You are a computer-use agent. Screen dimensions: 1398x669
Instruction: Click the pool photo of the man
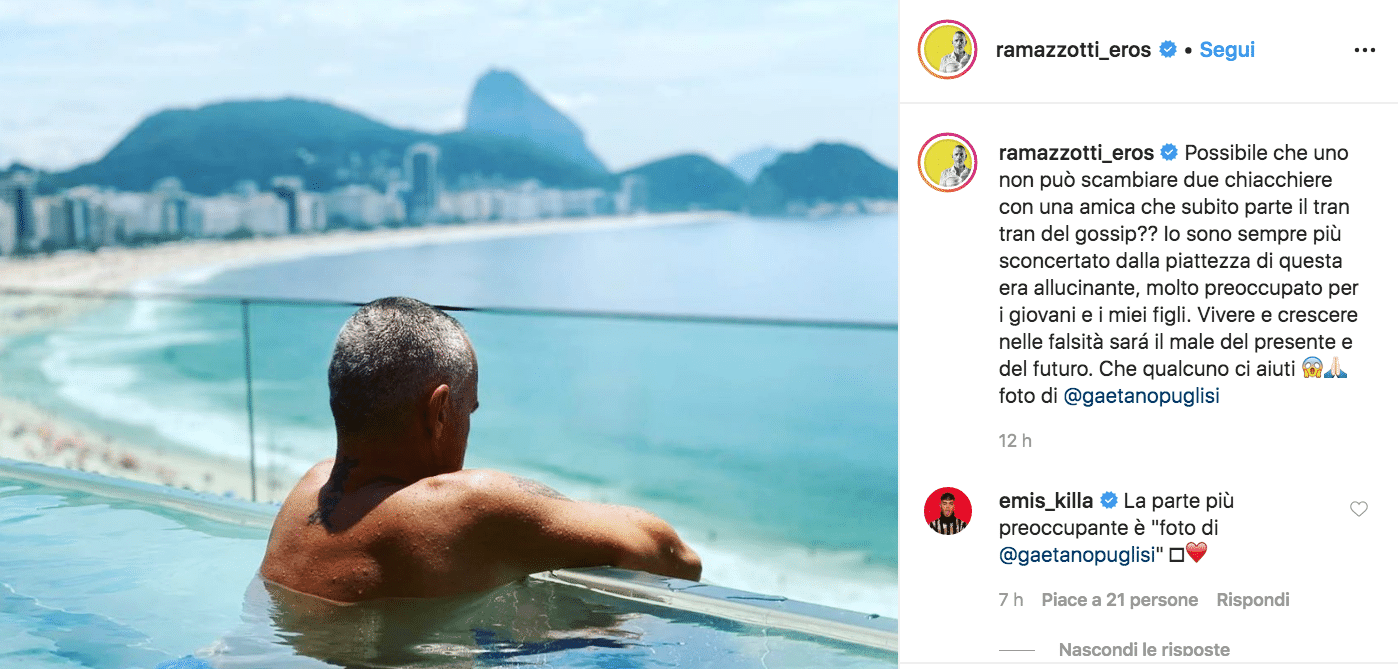tap(449, 334)
